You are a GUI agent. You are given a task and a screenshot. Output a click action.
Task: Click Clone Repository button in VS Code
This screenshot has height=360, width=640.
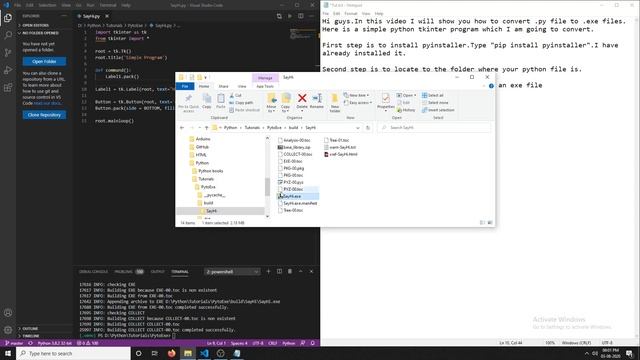tap(44, 115)
